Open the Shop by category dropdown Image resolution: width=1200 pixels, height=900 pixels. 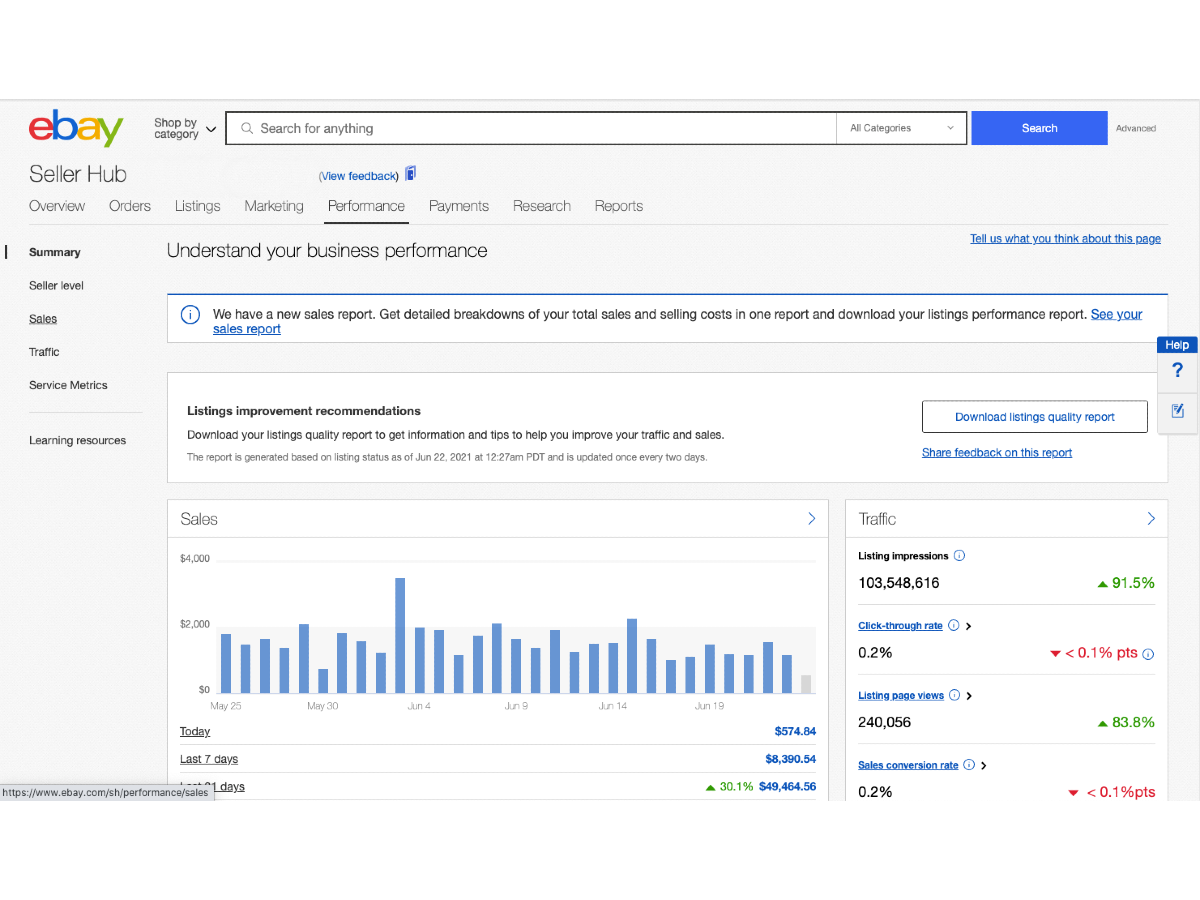coord(185,129)
